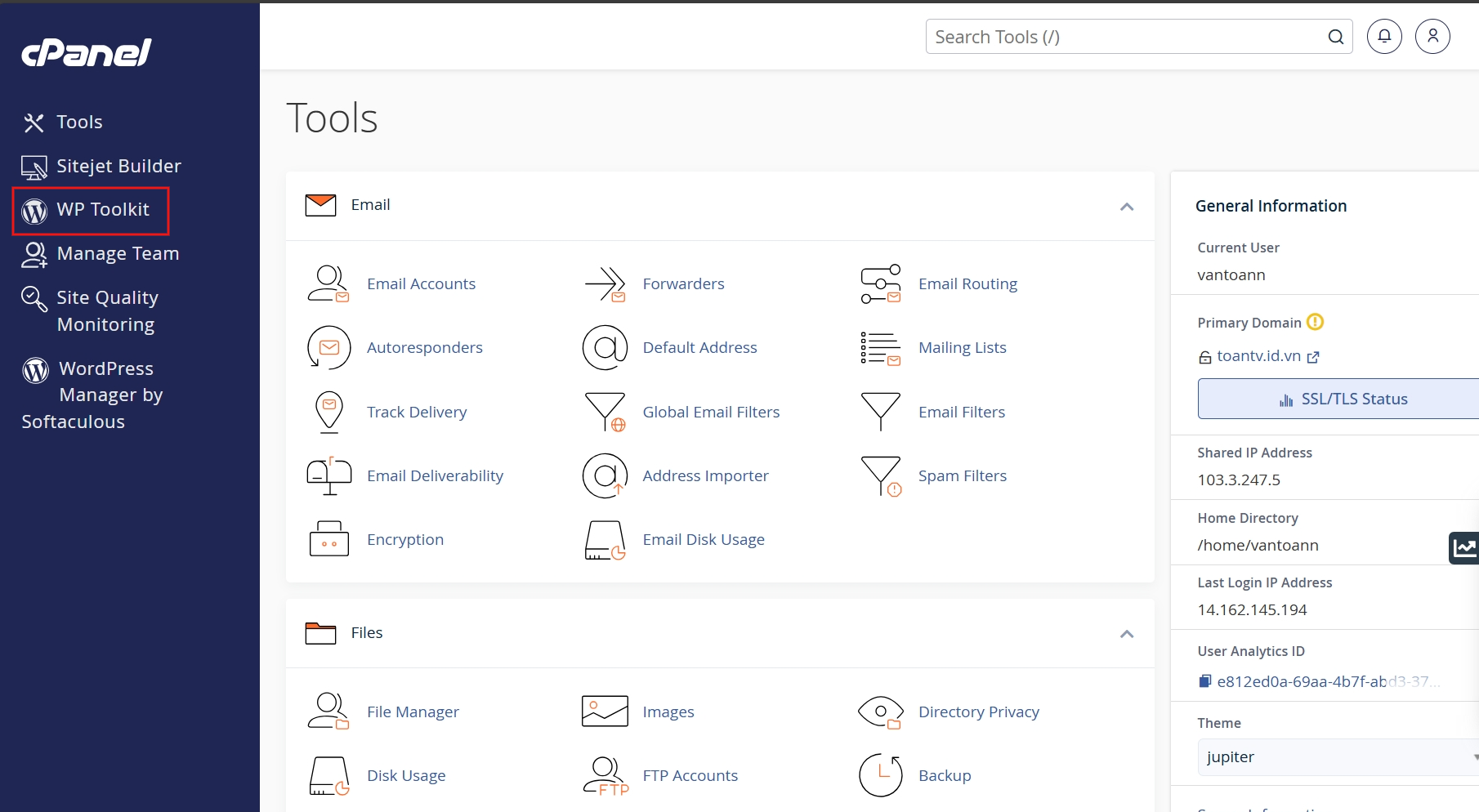Open the notifications bell

[1384, 37]
